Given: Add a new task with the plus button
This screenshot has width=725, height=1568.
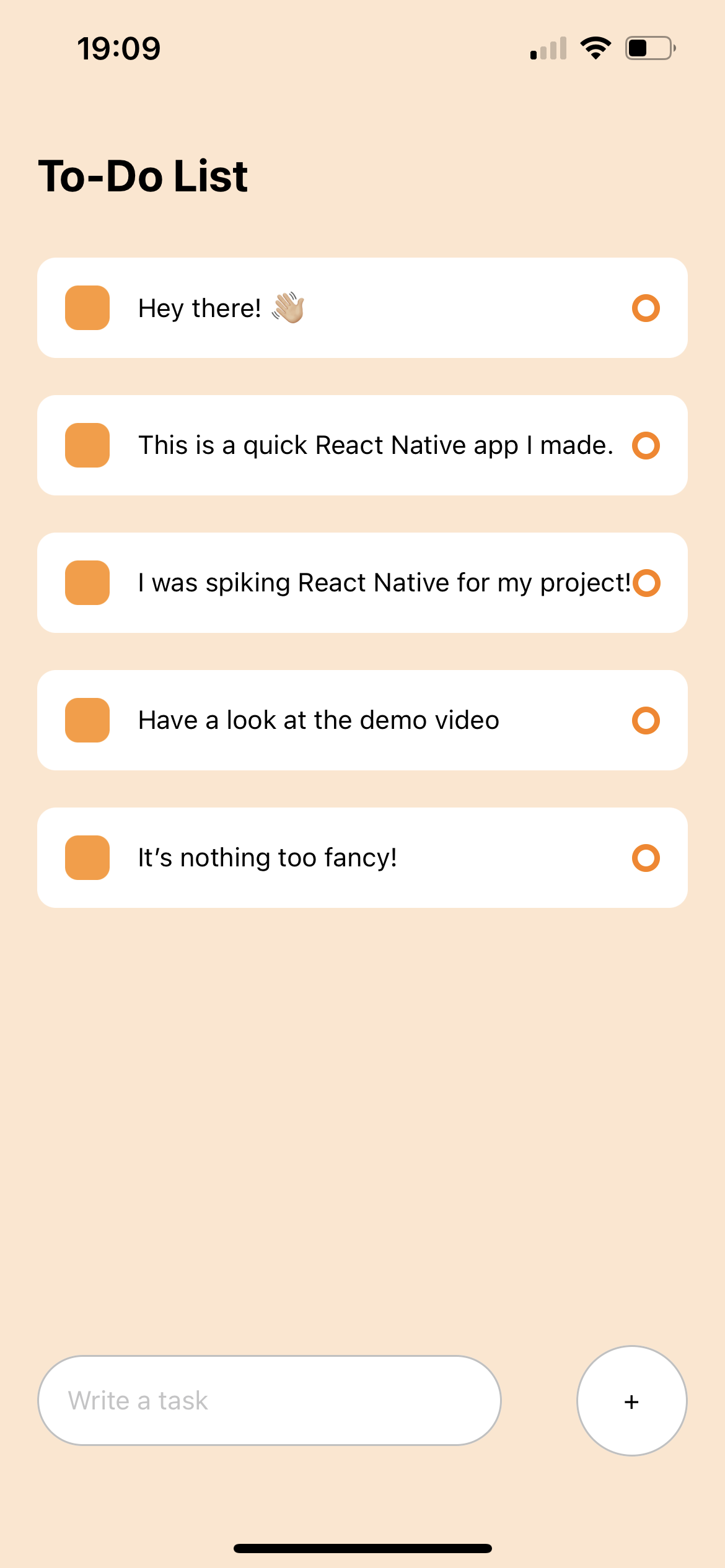Looking at the screenshot, I should point(632,1401).
